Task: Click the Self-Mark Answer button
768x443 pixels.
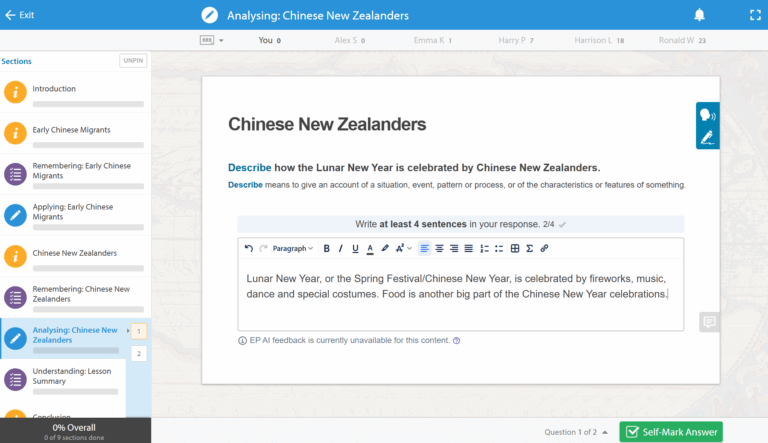Action: (x=670, y=432)
